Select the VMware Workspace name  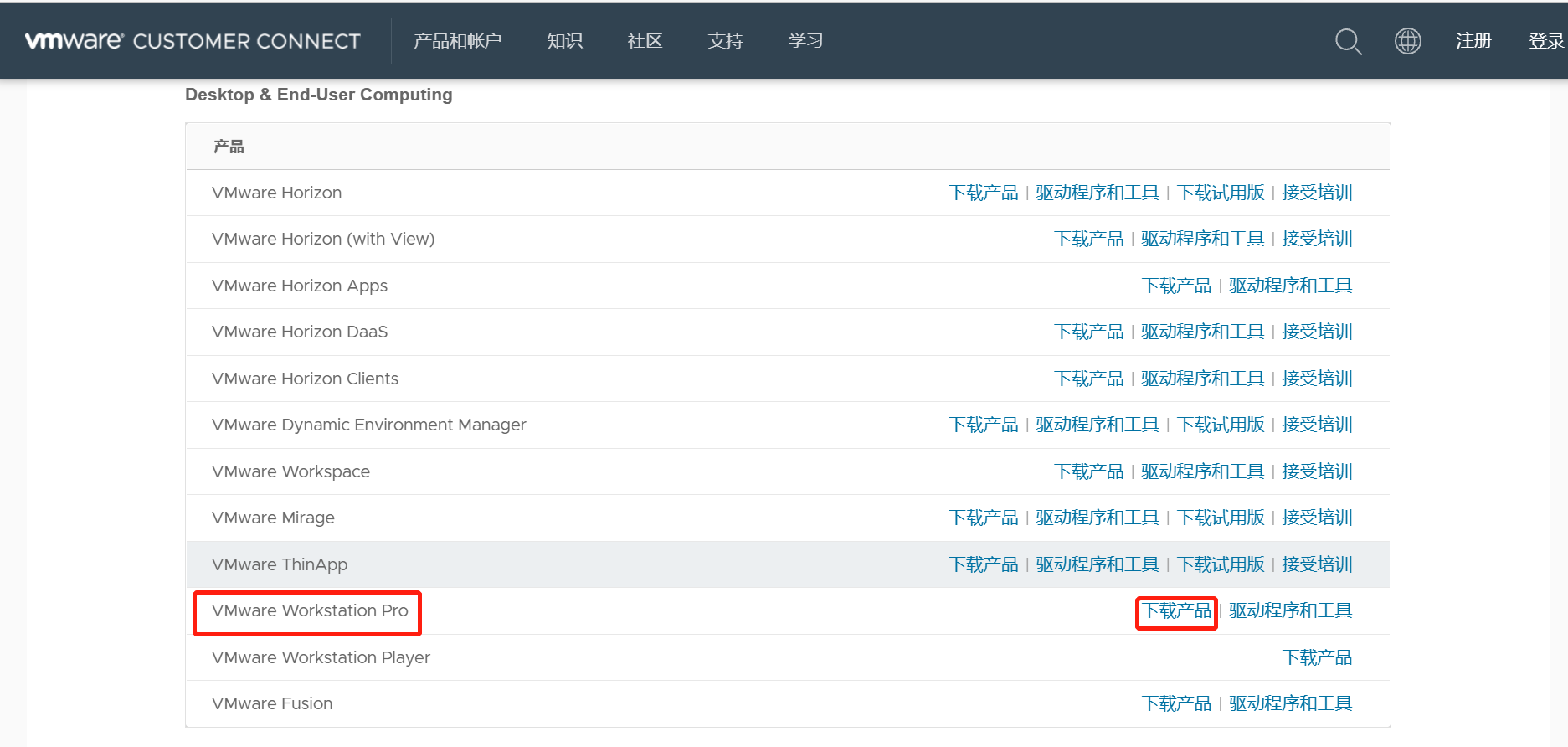(x=290, y=471)
